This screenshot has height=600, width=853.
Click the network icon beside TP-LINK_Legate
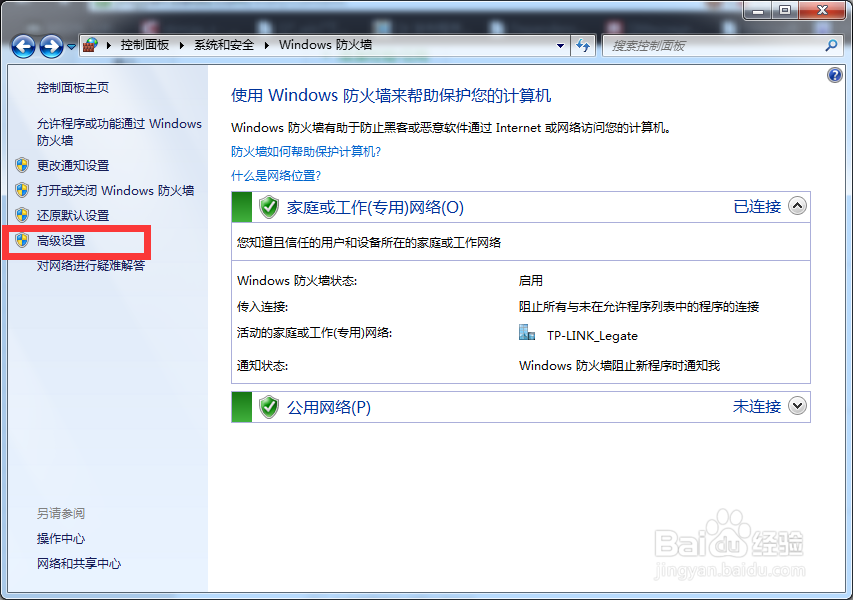(x=527, y=335)
